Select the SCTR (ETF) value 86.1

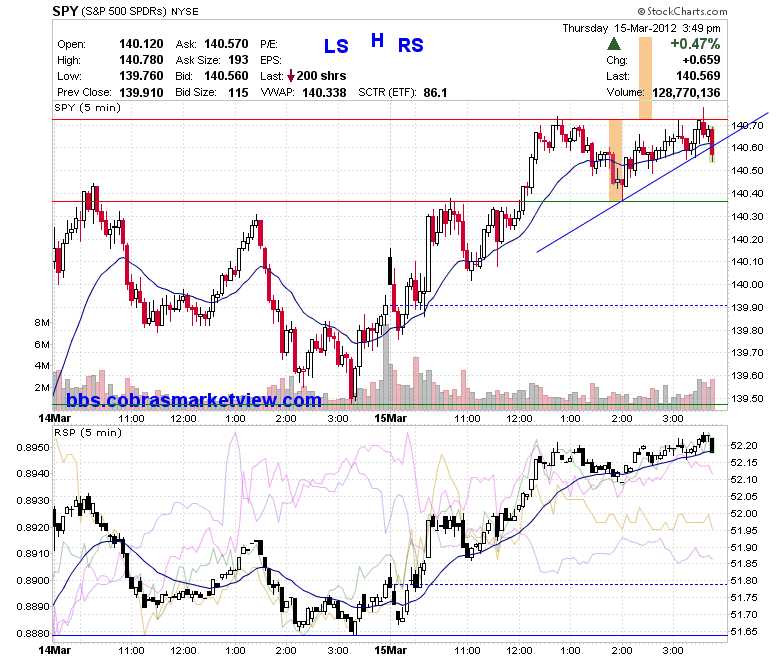click(435, 92)
